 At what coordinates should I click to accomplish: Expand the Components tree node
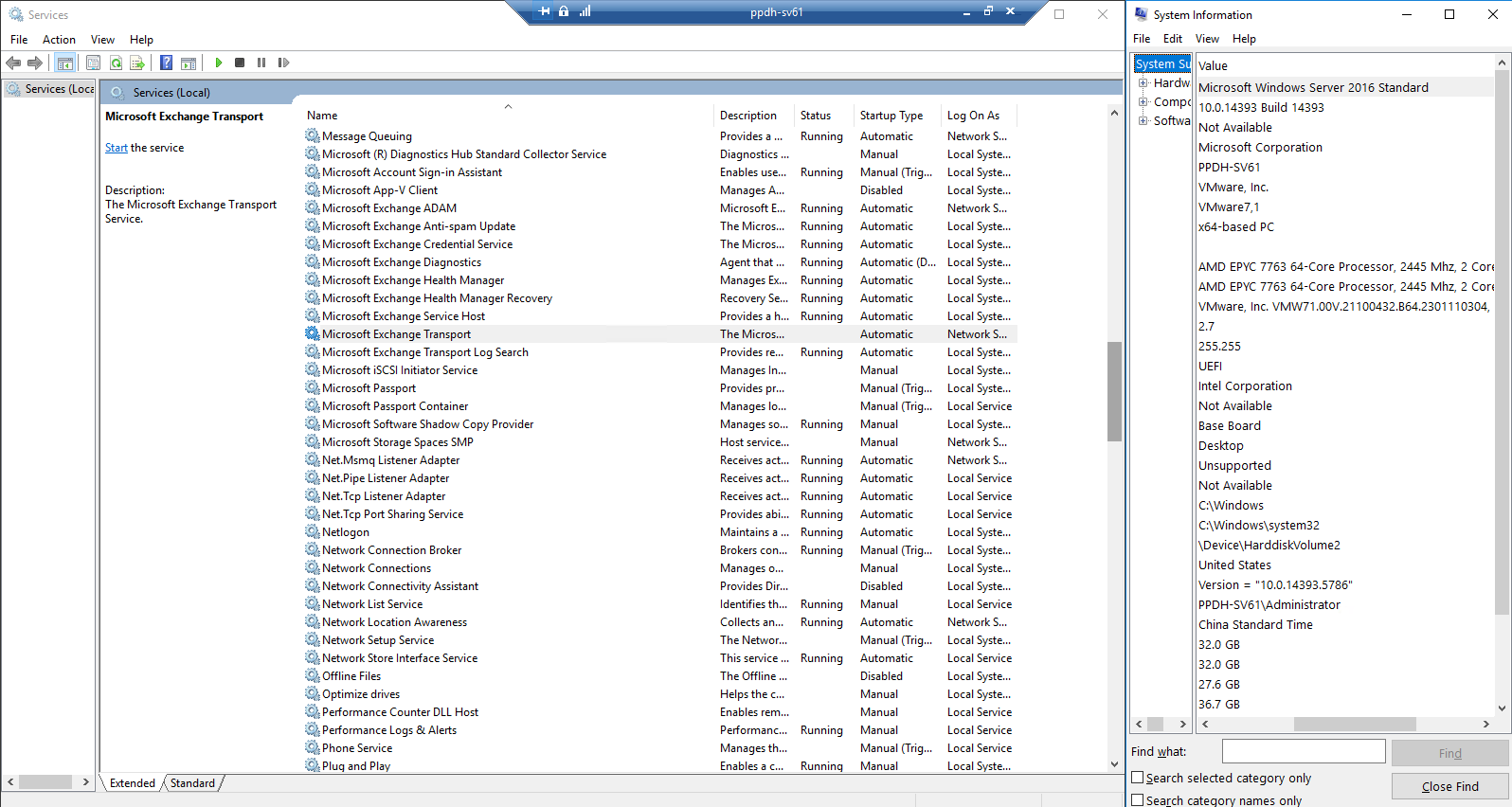click(x=1143, y=101)
